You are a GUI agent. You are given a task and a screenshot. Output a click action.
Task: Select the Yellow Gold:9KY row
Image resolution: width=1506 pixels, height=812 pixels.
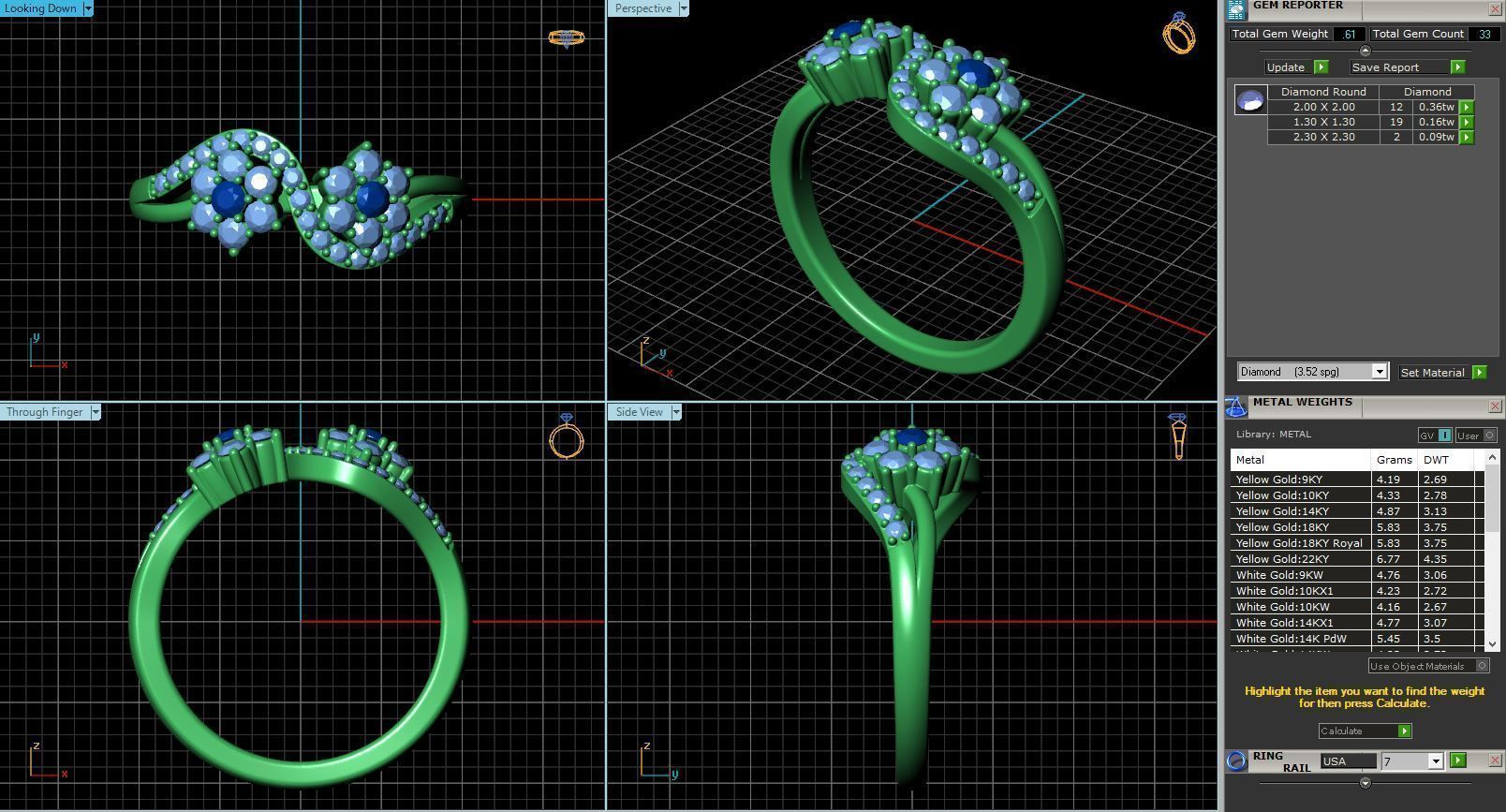point(1357,480)
